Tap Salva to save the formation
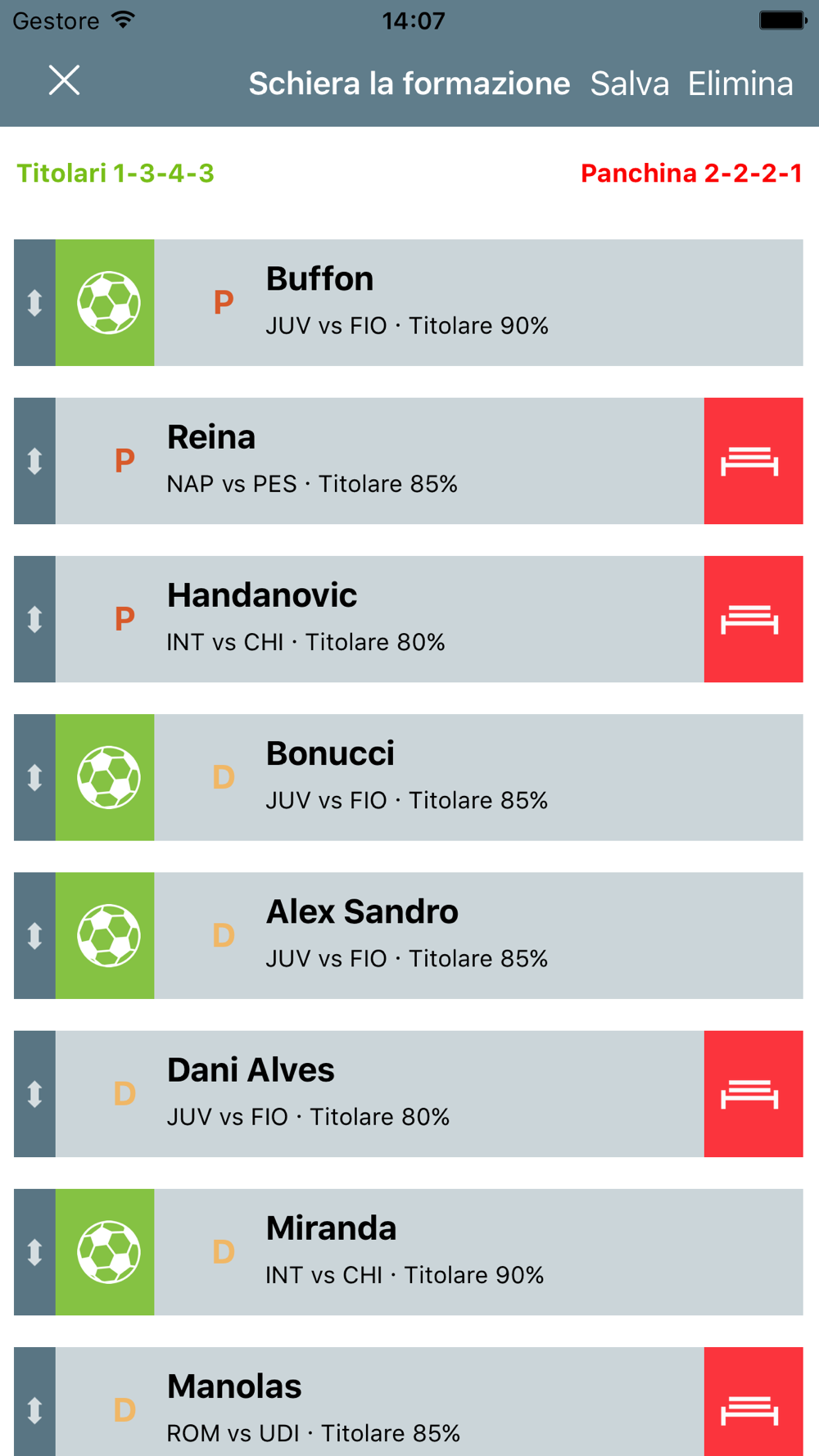Image resolution: width=819 pixels, height=1456 pixels. [629, 84]
